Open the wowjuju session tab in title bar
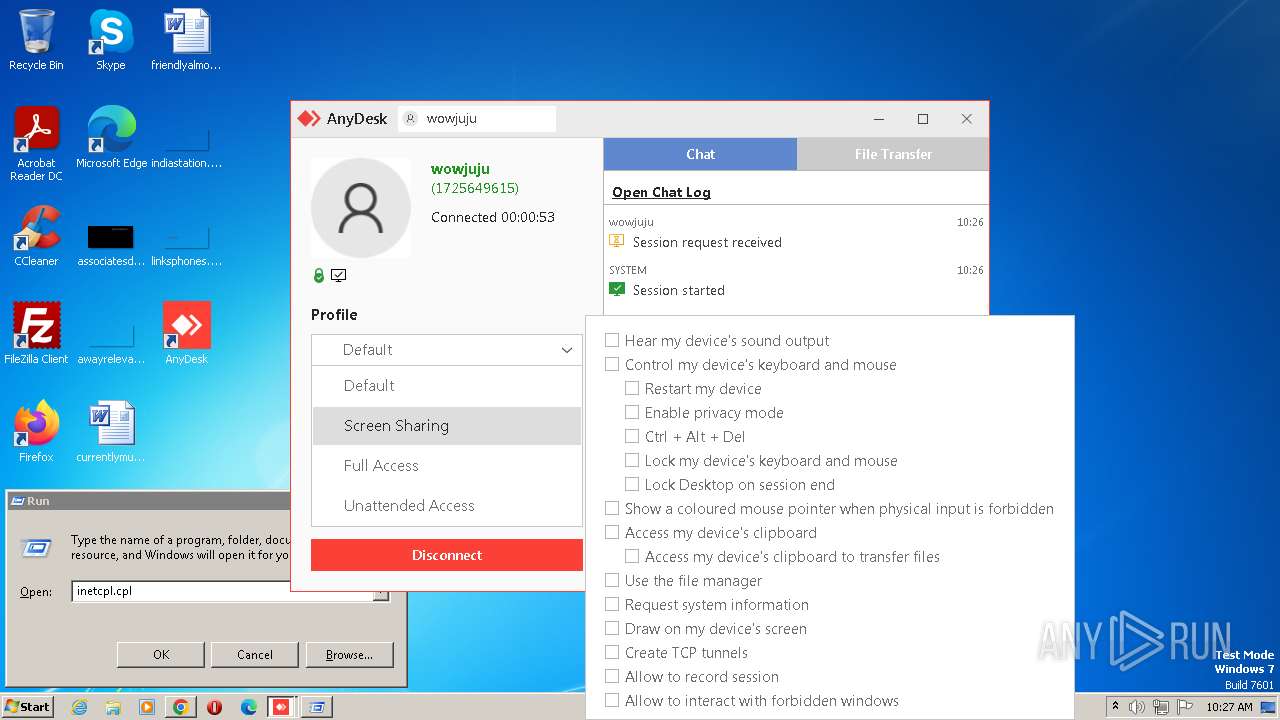This screenshot has height=720, width=1280. 477,119
